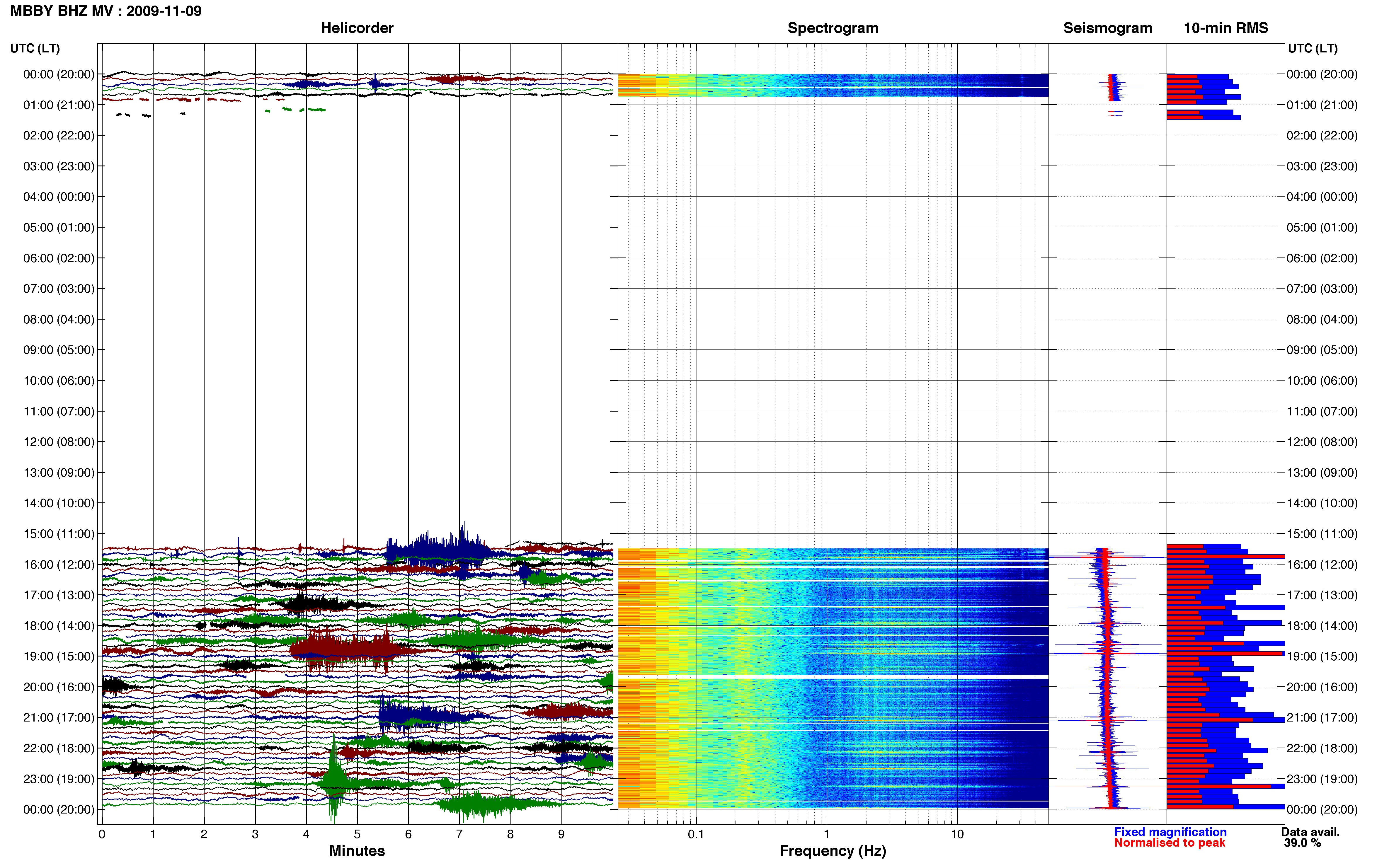Image resolution: width=1389 pixels, height=868 pixels.
Task: Click the '1' frequency tick label
Action: pos(826,834)
